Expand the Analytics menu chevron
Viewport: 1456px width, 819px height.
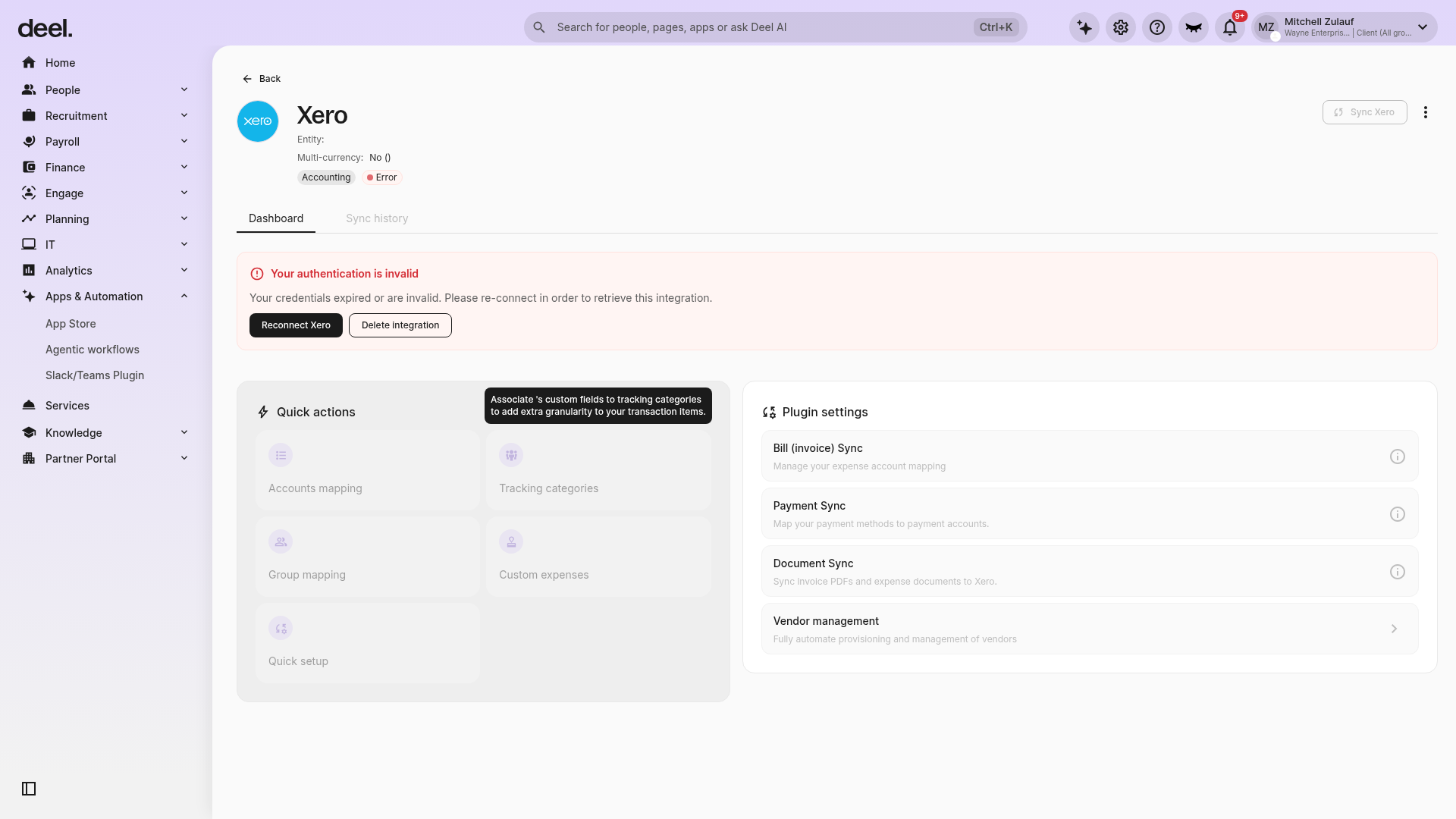184,270
